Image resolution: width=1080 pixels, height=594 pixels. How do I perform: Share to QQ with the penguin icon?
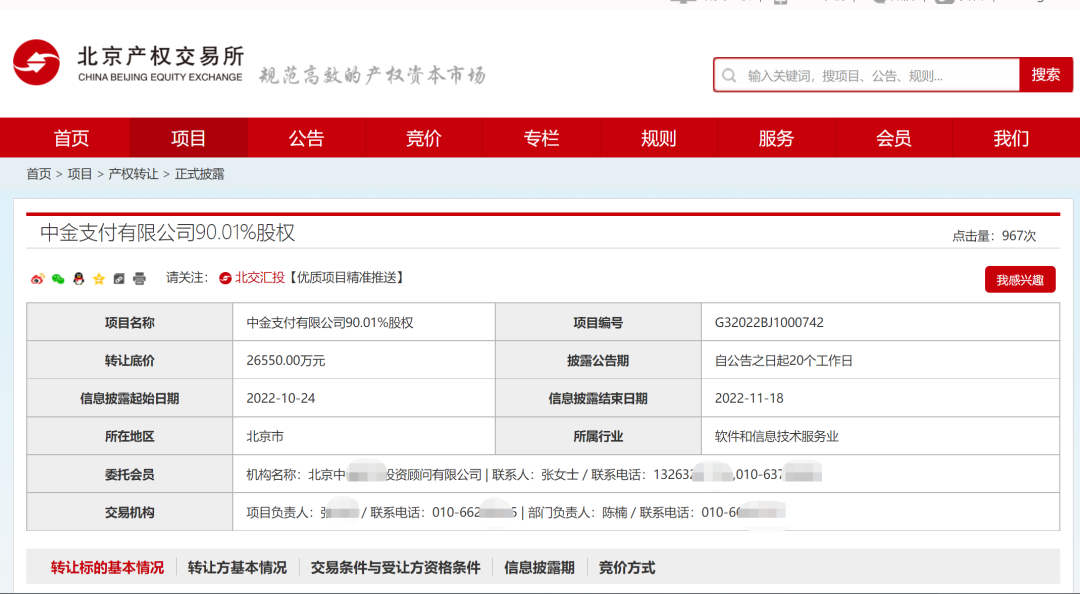(x=79, y=278)
